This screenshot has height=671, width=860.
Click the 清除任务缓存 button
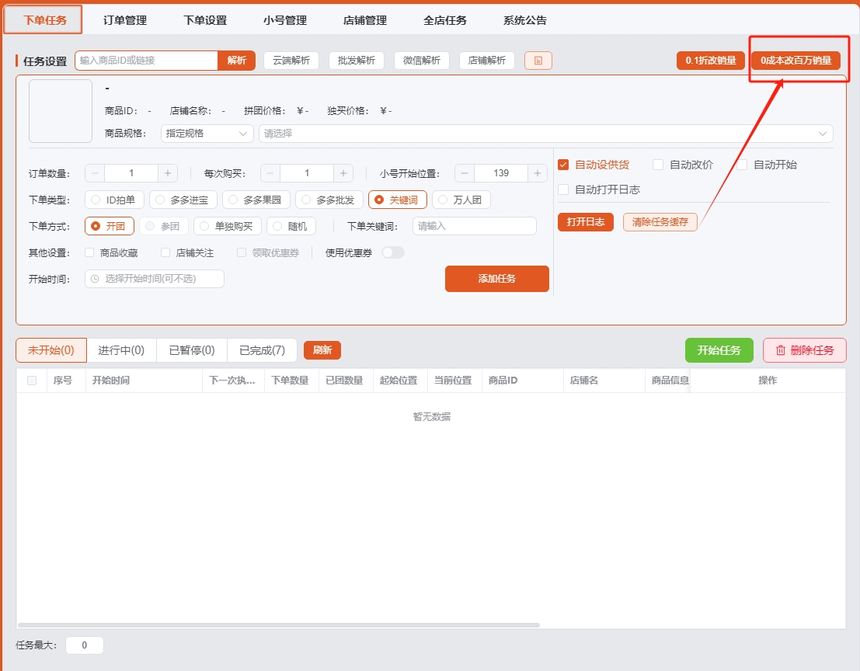[660, 222]
